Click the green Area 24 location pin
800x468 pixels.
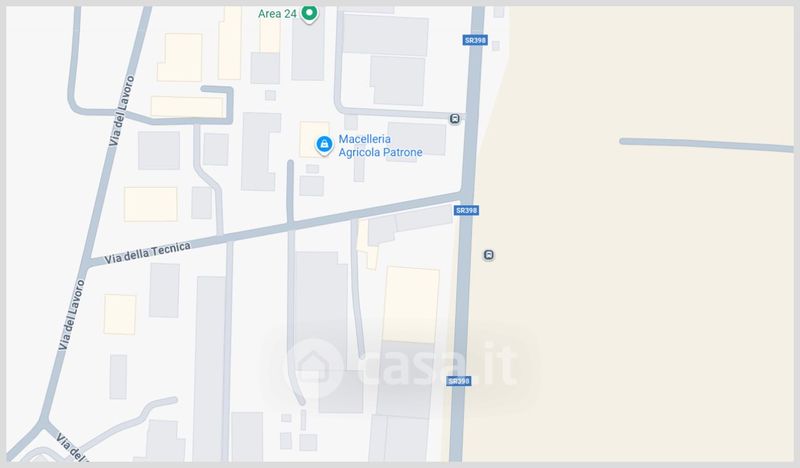[309, 13]
